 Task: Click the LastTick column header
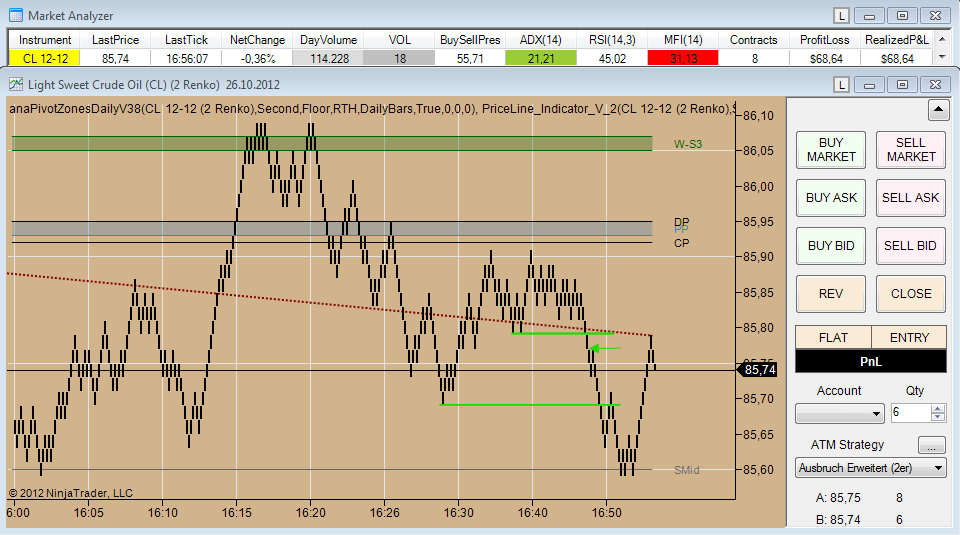point(186,40)
